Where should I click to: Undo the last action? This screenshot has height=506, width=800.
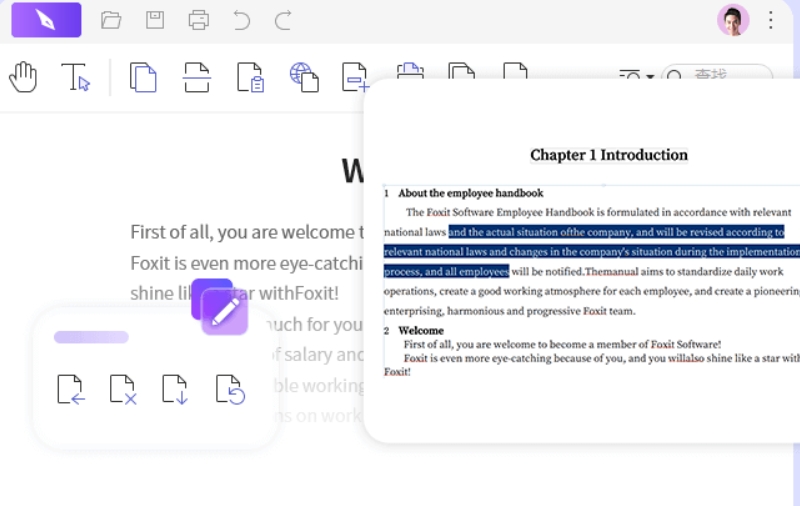click(242, 20)
